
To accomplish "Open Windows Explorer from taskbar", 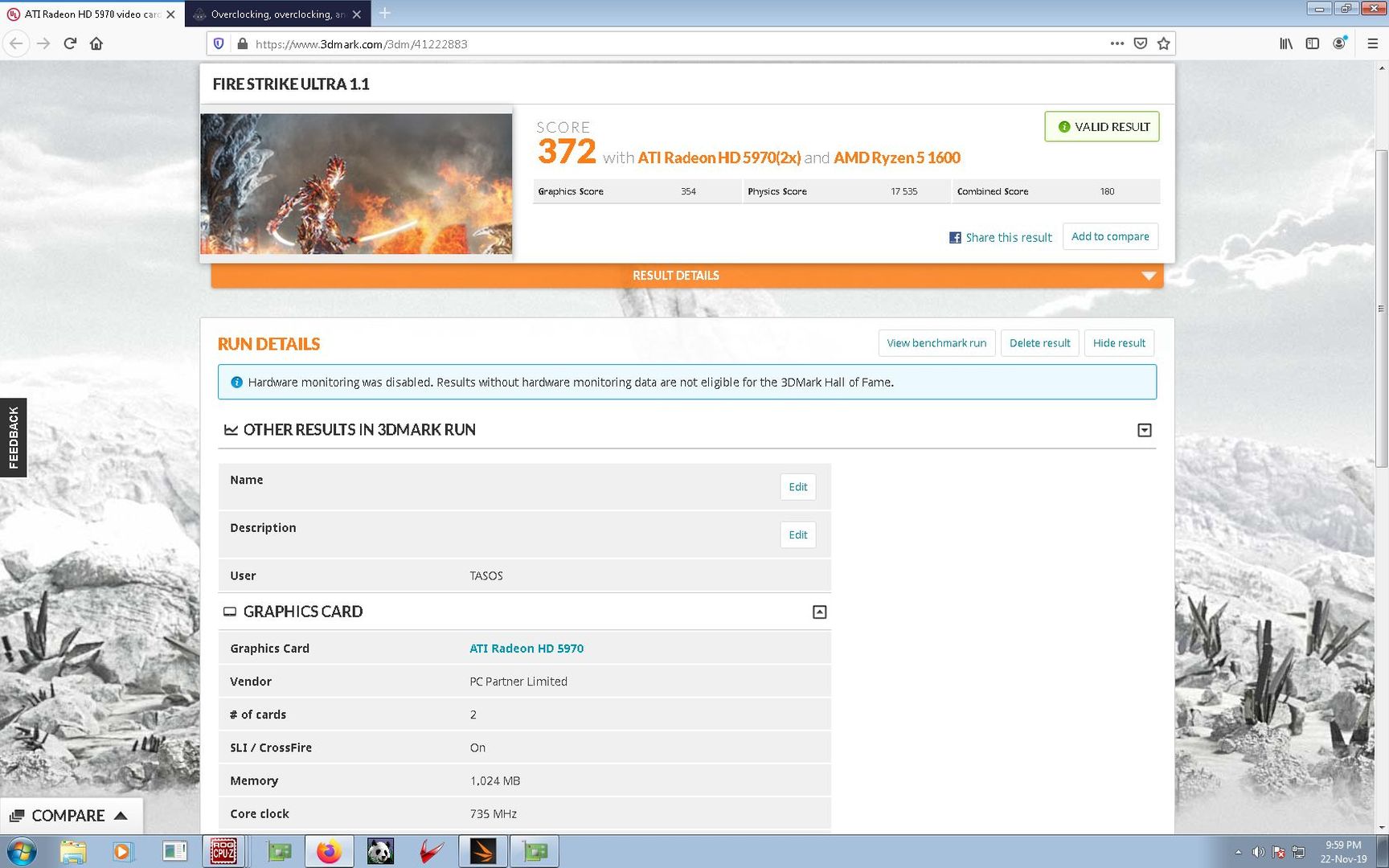I will tap(72, 851).
